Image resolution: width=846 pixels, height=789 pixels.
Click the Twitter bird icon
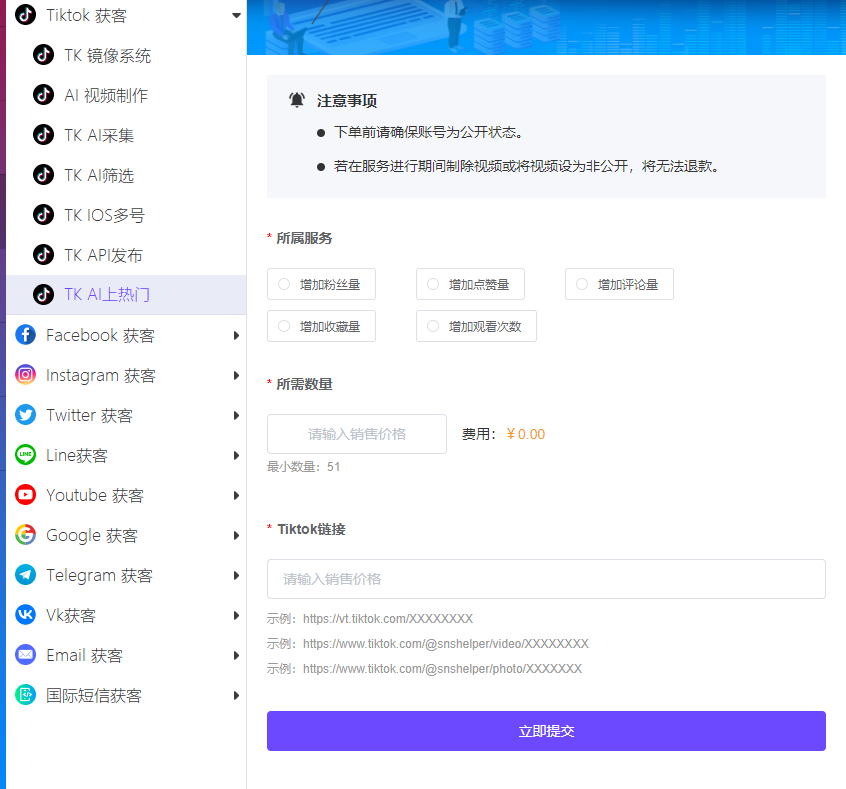25,414
